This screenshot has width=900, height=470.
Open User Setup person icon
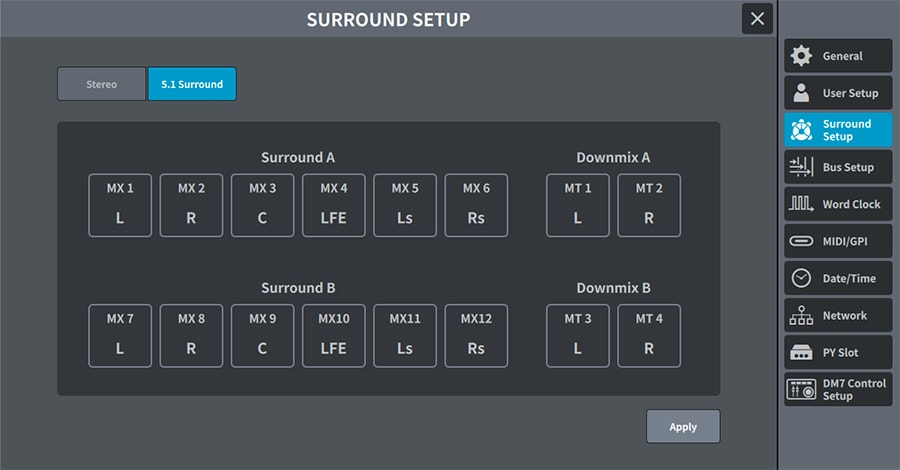point(802,93)
